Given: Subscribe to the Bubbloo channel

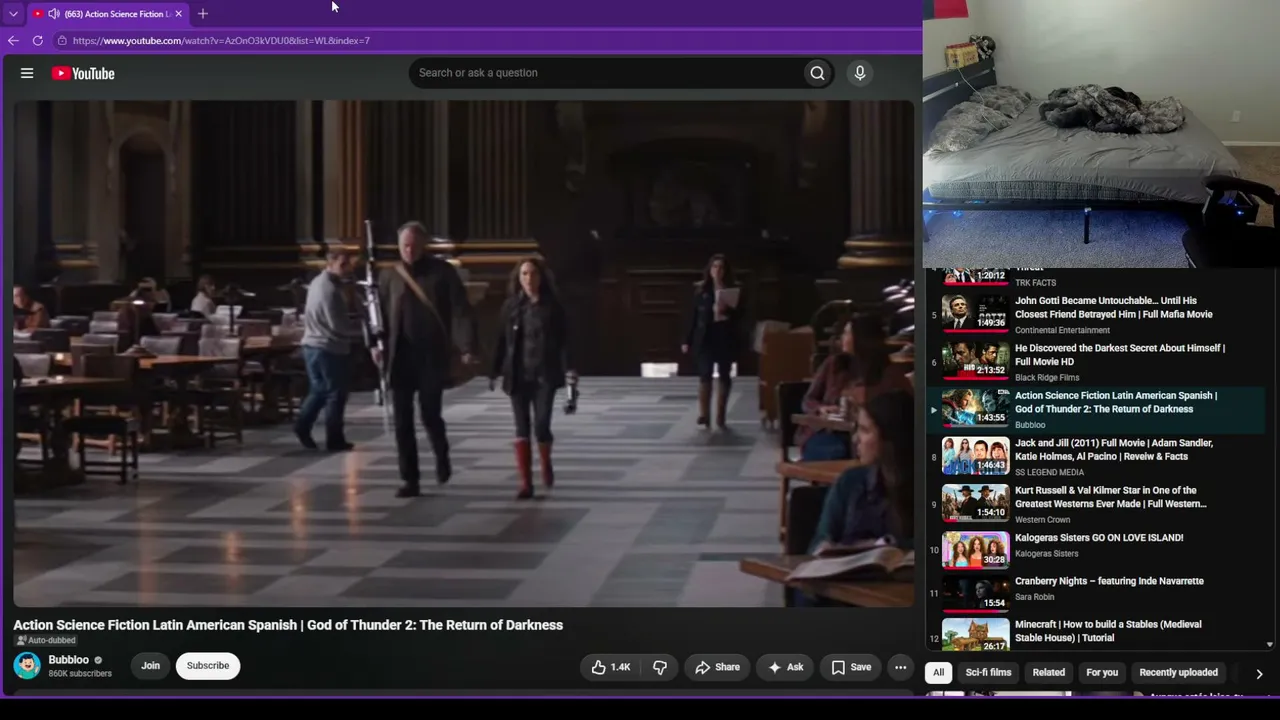Looking at the screenshot, I should (x=208, y=666).
